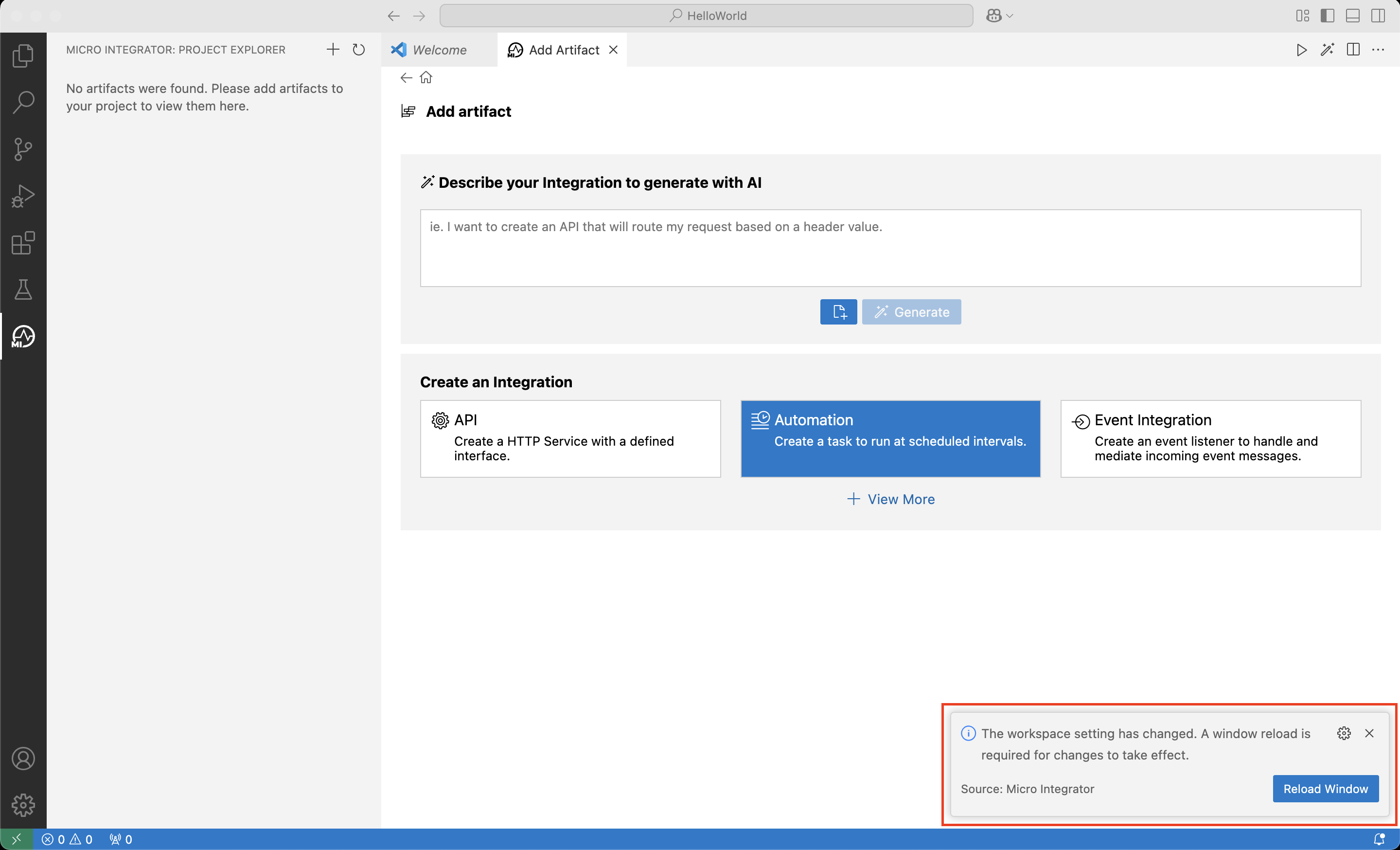
Task: Switch to the Welcome tab
Action: (x=439, y=50)
